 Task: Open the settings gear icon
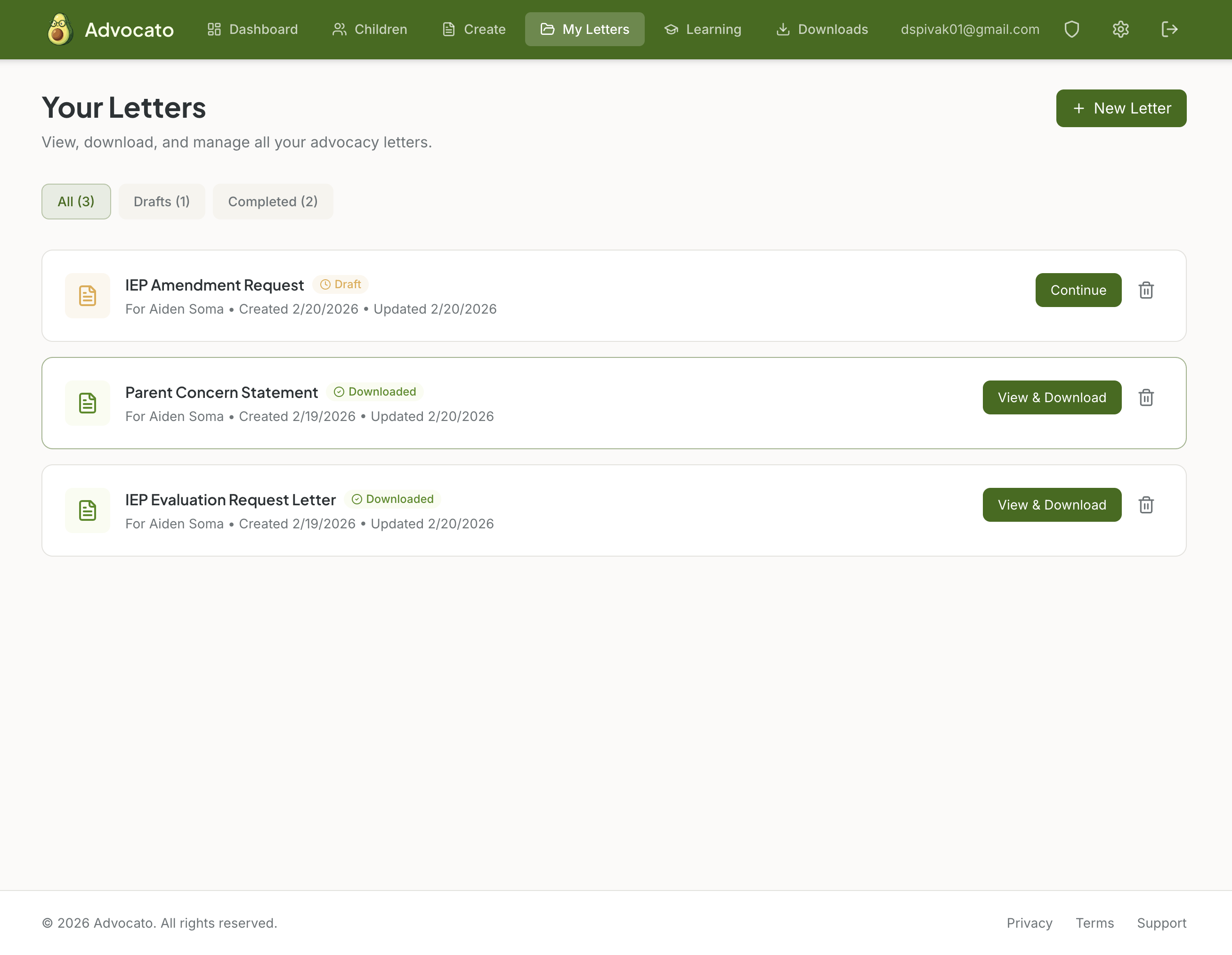[x=1120, y=29]
